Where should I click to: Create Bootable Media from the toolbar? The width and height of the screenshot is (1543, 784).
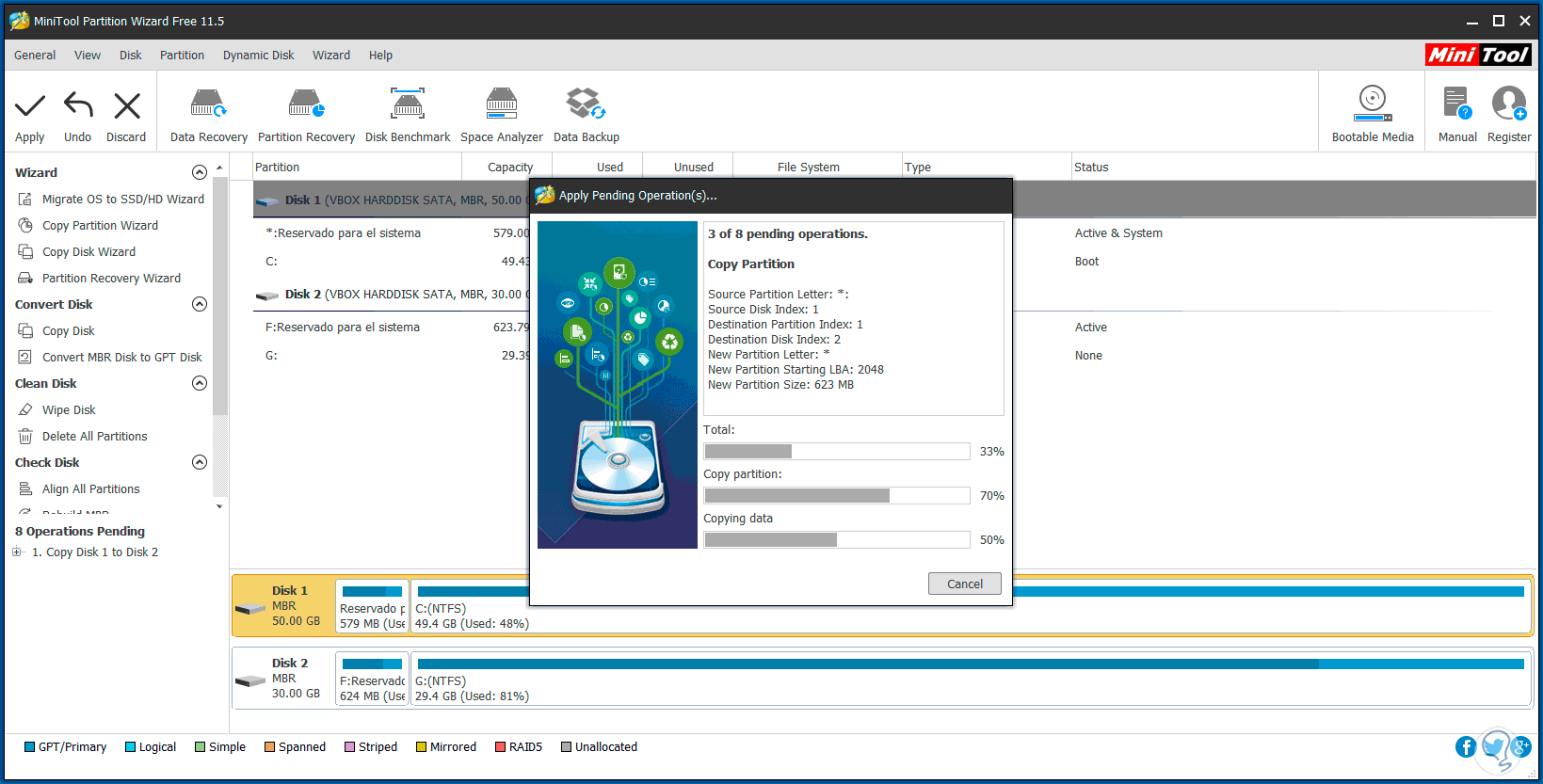pos(1373,104)
